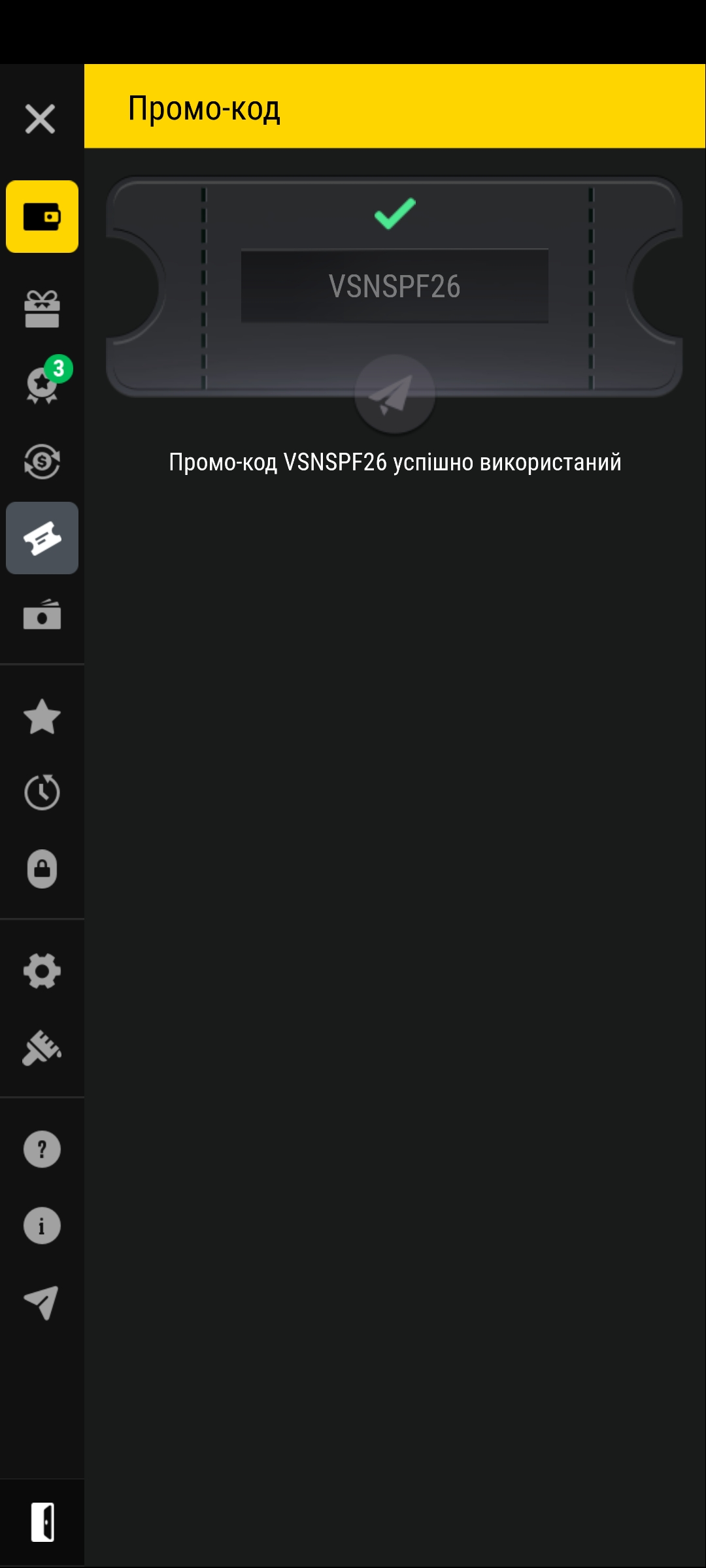Screen dimensions: 706x1568
Task: Open the gift box bonuses icon
Action: coord(42,308)
